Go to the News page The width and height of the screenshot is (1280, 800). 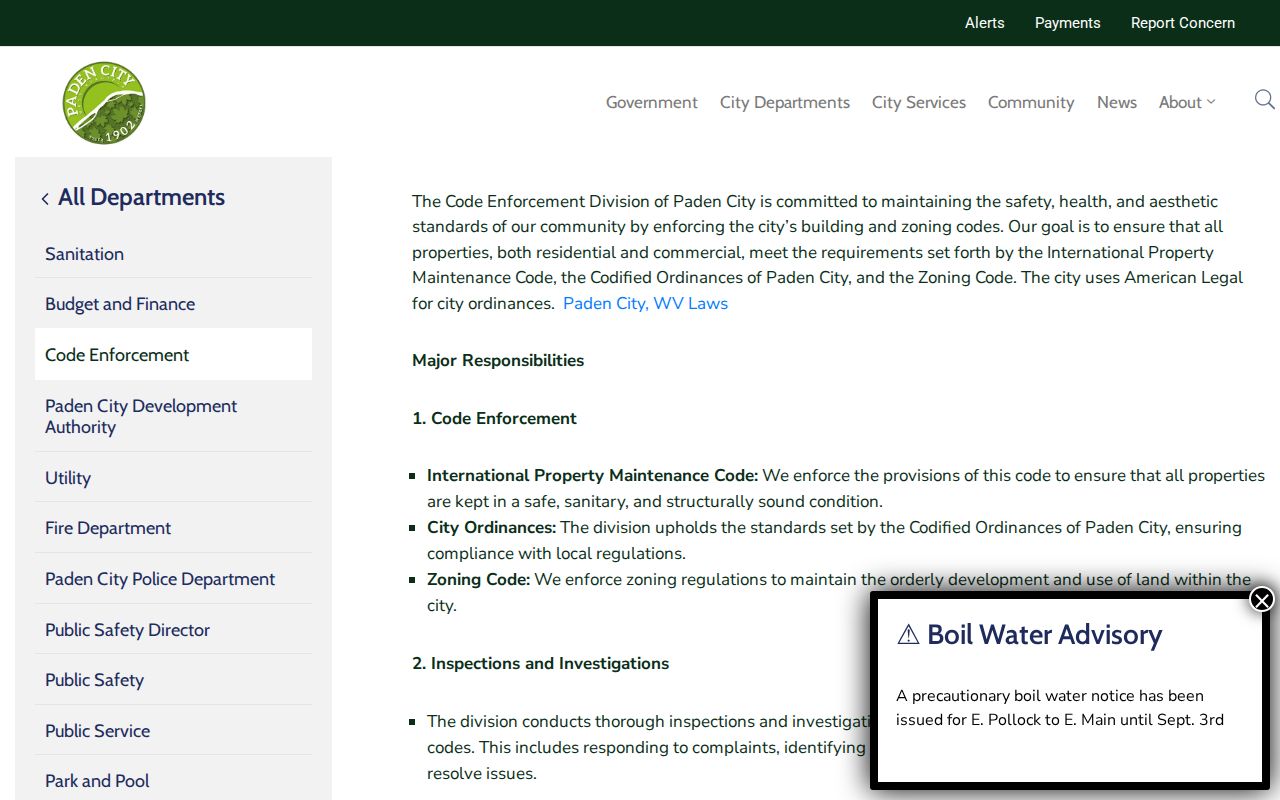[1117, 102]
